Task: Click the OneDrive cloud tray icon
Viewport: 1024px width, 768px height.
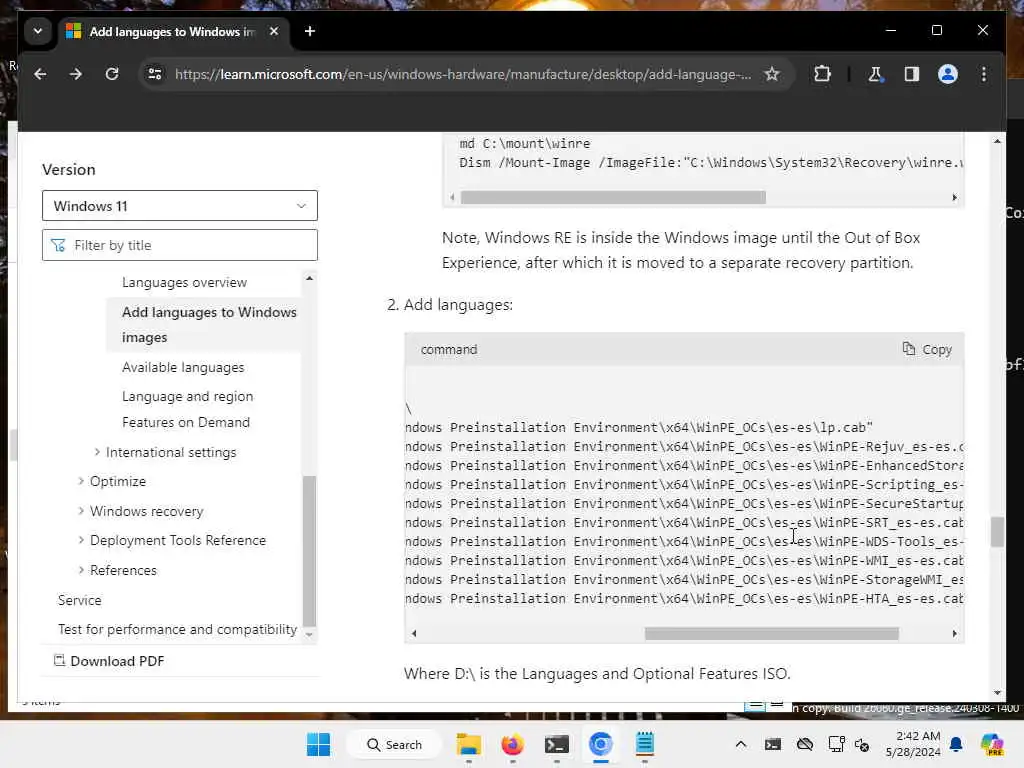Action: point(805,744)
